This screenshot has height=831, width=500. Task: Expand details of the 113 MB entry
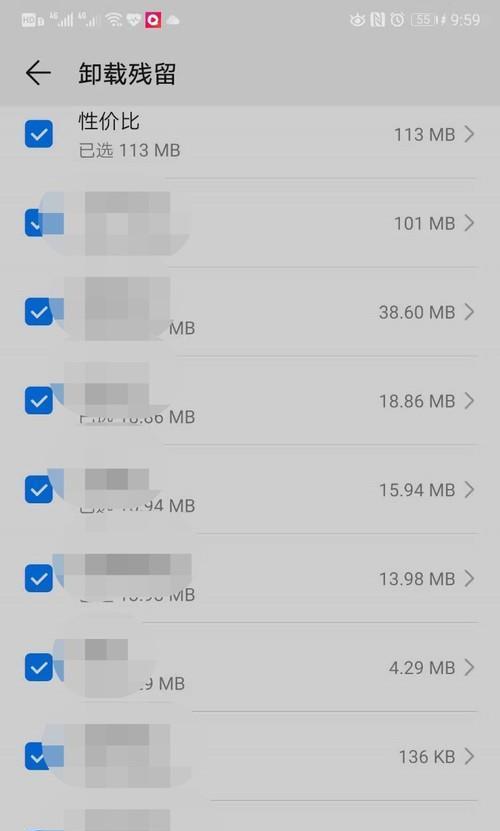(x=469, y=134)
